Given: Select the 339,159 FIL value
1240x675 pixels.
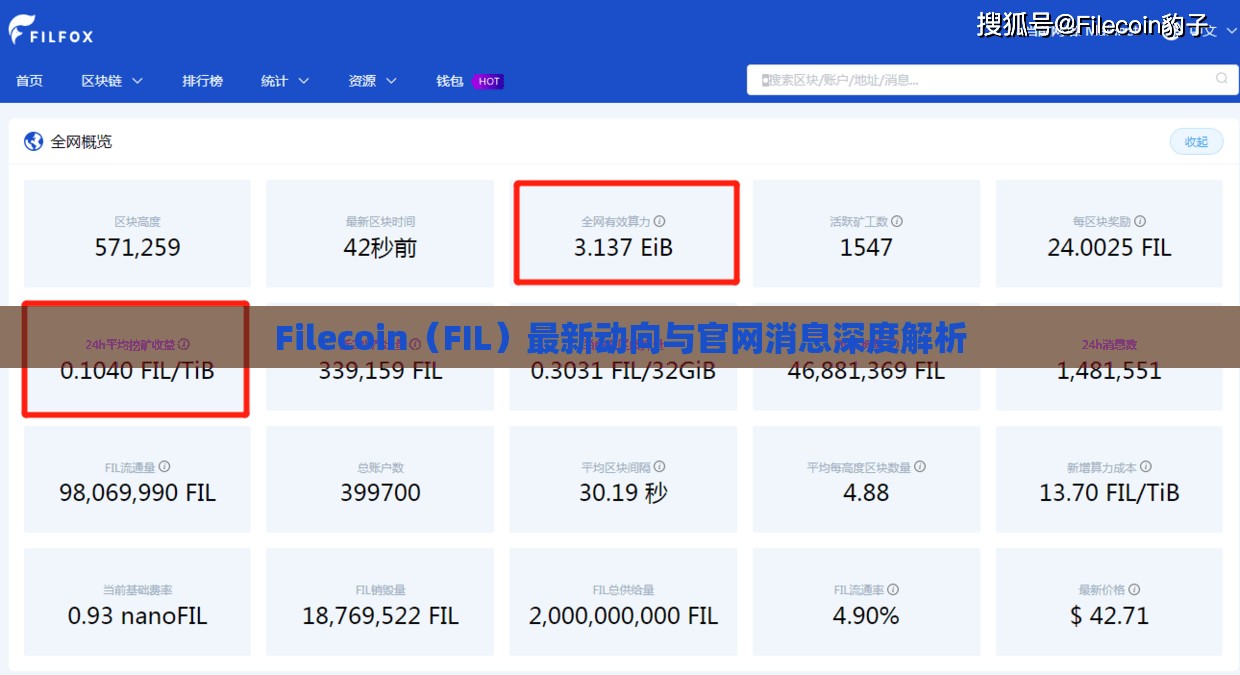Looking at the screenshot, I should coord(380,371).
